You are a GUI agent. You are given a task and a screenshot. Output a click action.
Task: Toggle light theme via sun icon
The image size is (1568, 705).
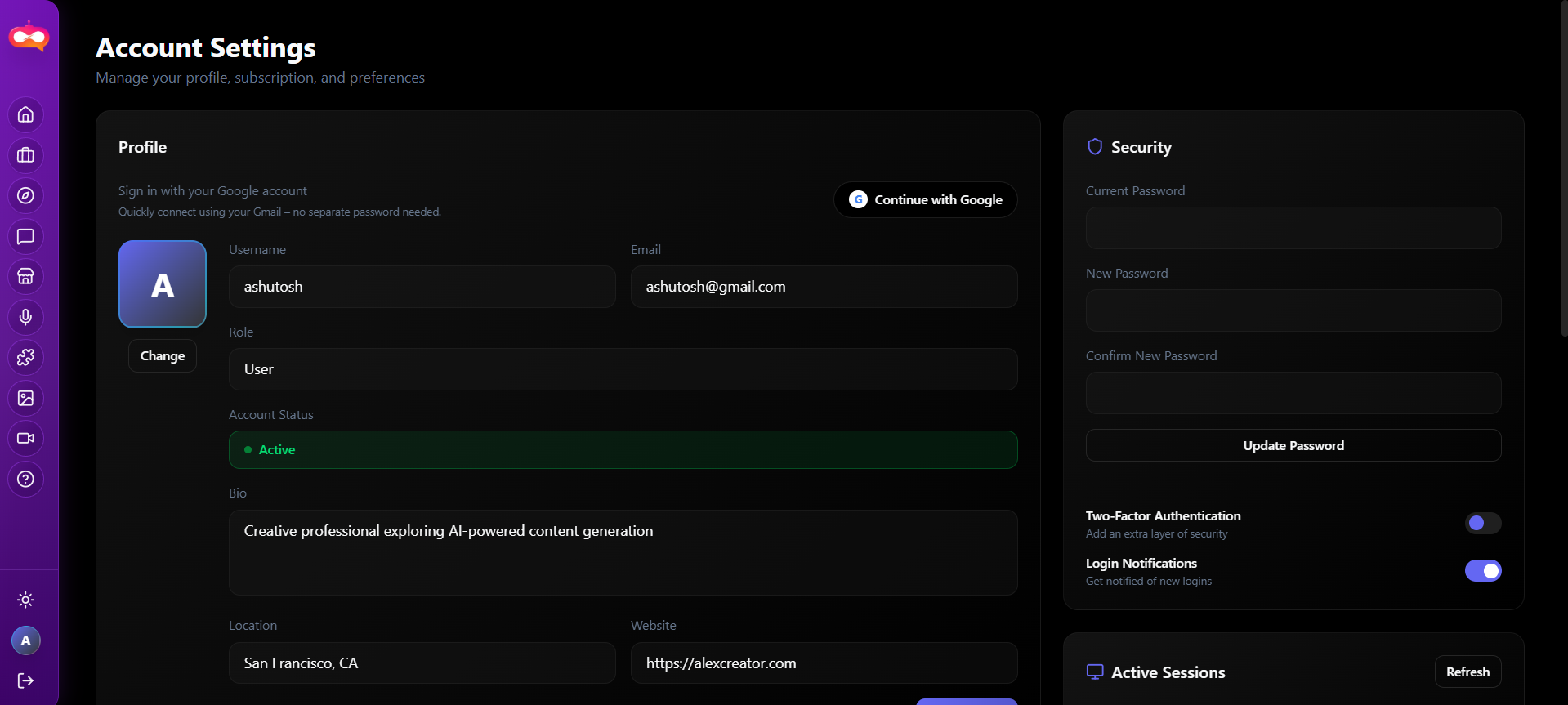26,600
